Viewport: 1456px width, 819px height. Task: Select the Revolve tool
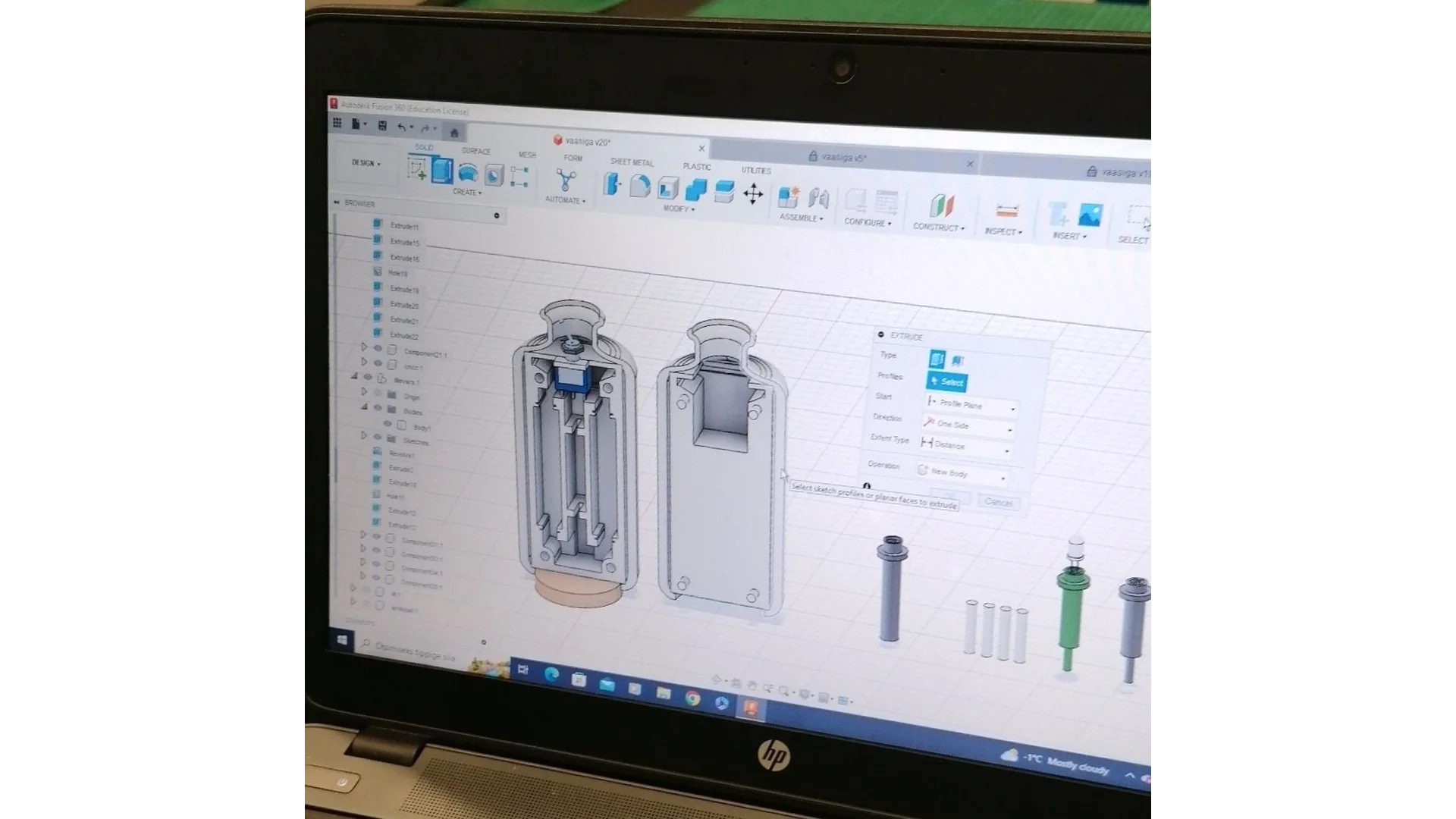tap(468, 174)
